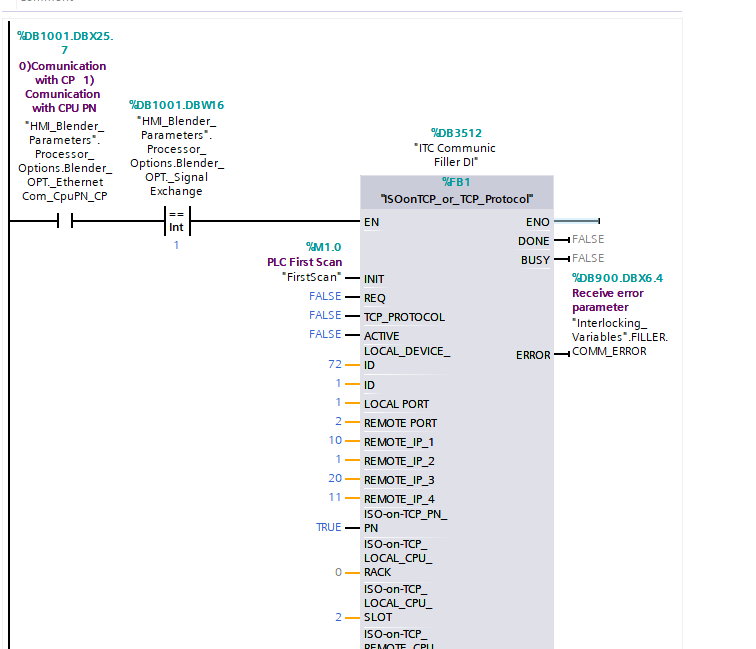
Task: Click the INIT parameter label
Action: [x=374, y=279]
